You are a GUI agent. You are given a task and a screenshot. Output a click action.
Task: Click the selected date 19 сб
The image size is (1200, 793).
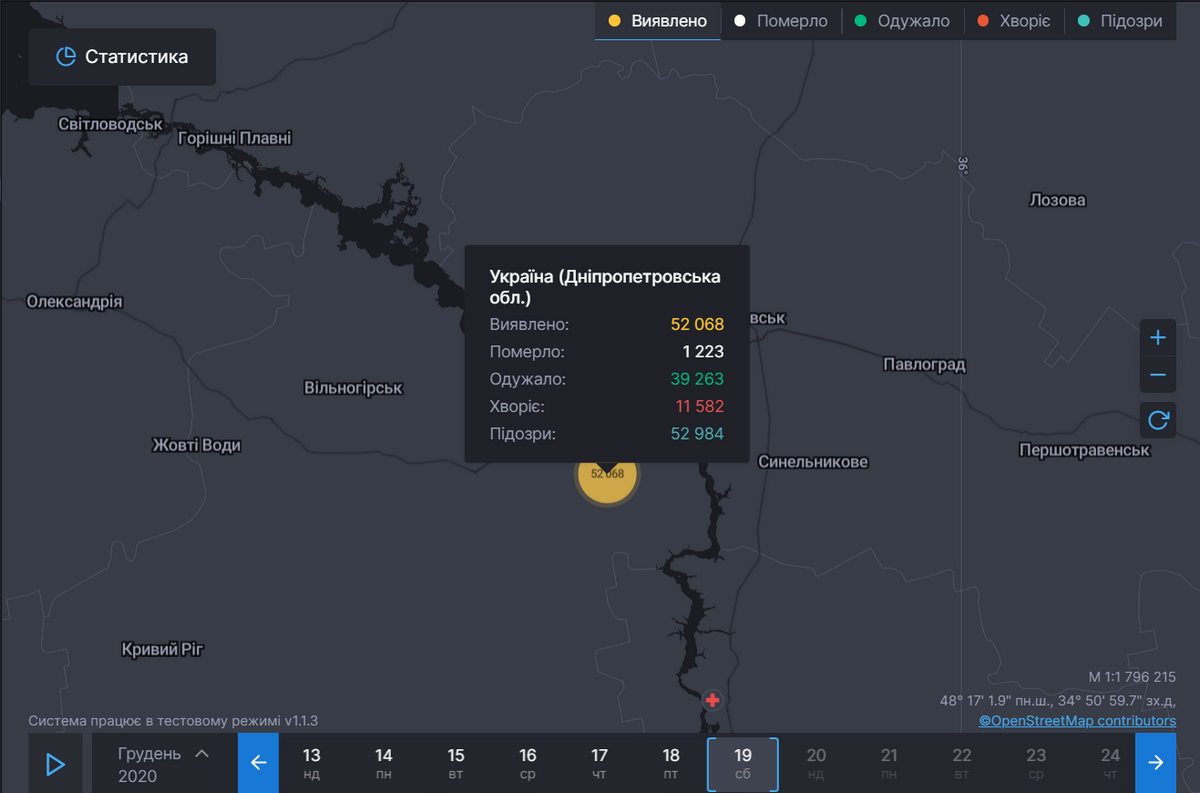point(742,763)
